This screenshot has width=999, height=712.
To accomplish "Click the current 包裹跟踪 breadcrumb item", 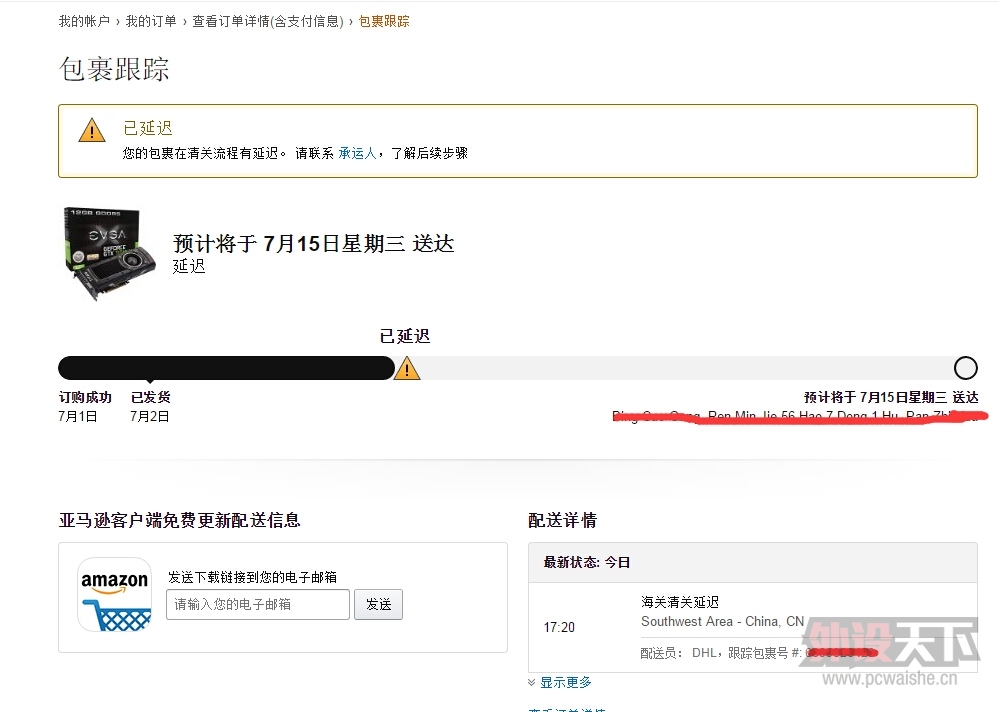I will click(384, 21).
